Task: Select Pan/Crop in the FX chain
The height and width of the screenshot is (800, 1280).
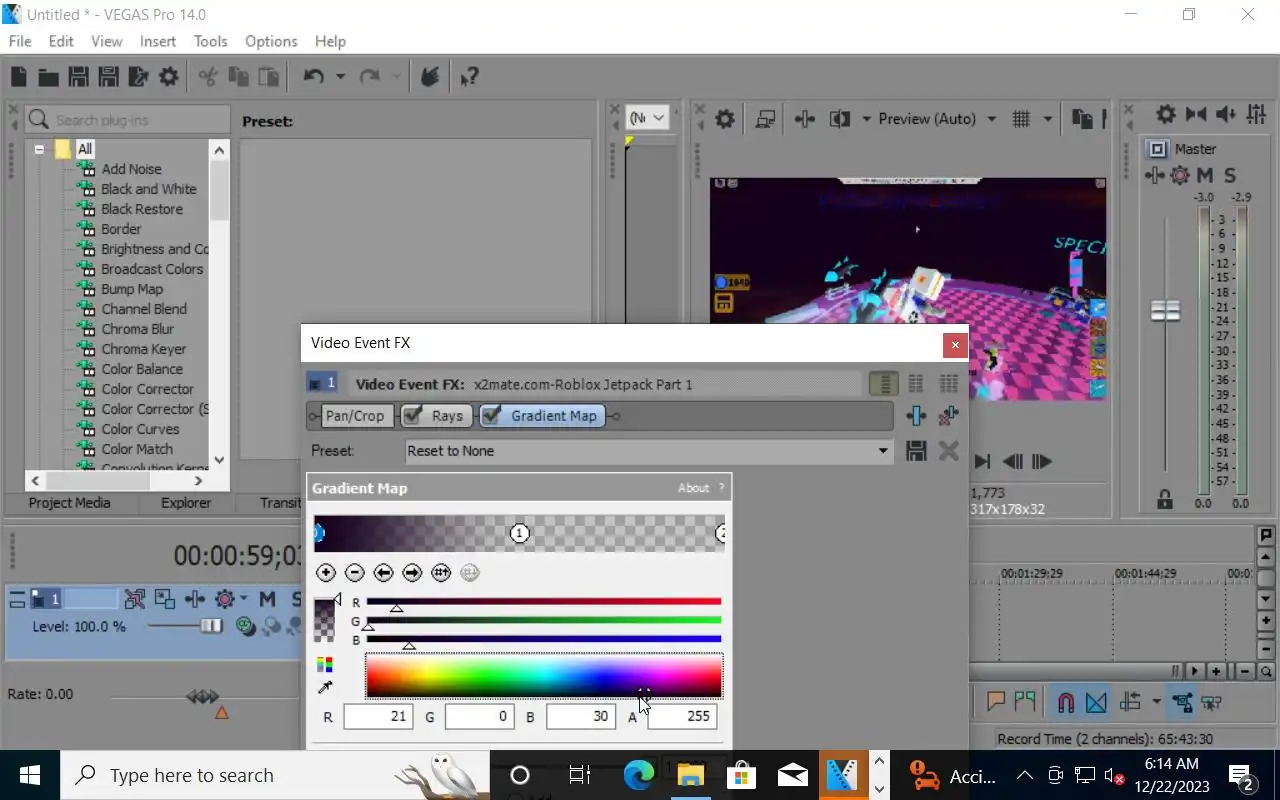Action: (354, 416)
